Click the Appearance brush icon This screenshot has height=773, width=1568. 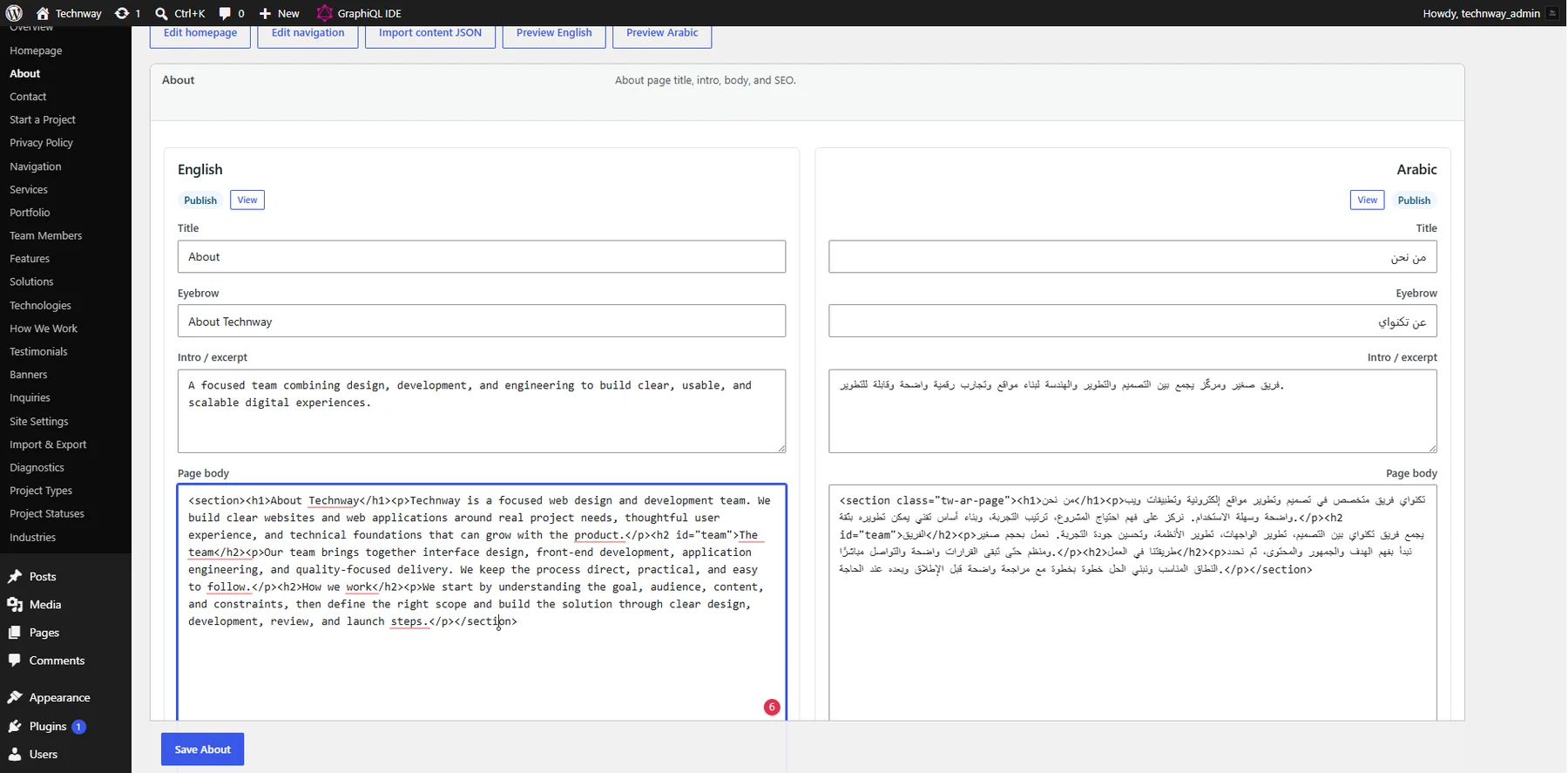coord(15,697)
